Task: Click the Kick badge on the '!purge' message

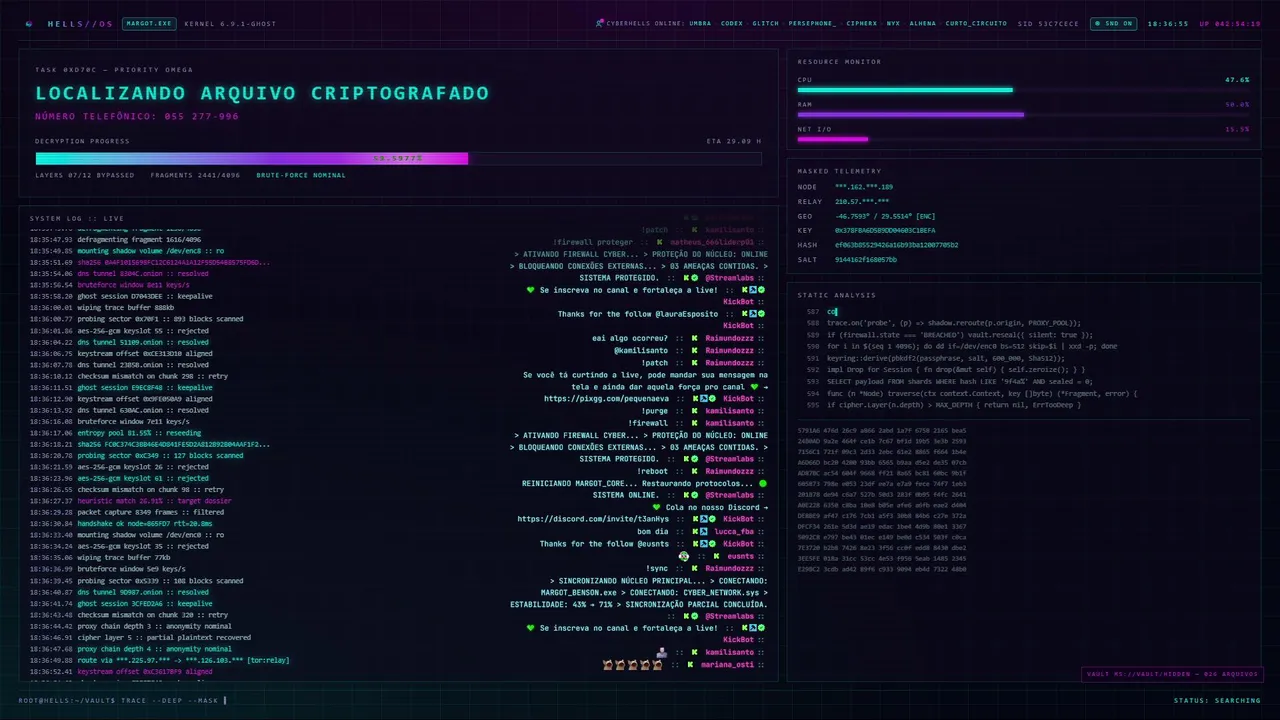Action: tap(694, 411)
